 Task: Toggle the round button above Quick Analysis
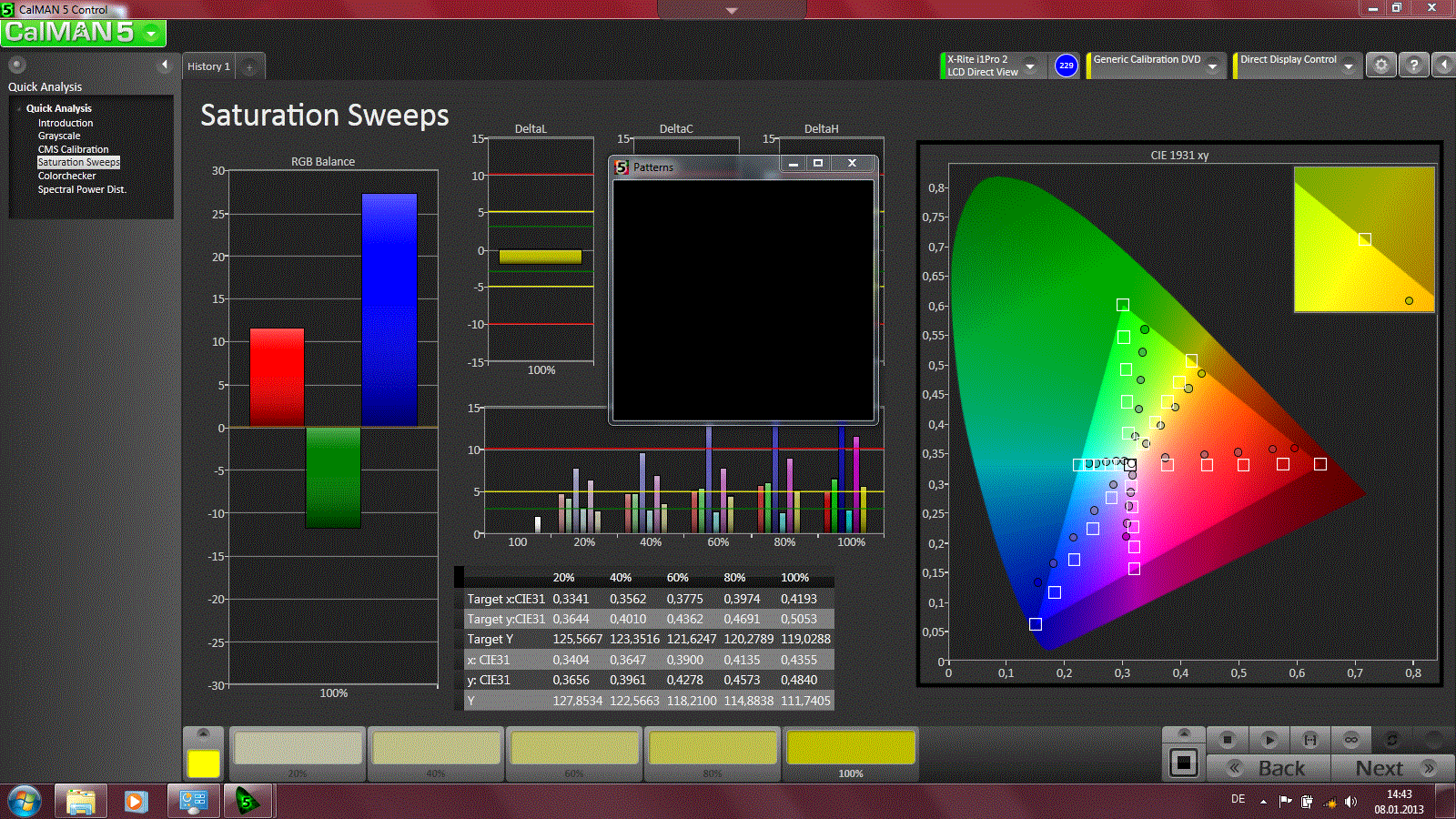[x=16, y=65]
